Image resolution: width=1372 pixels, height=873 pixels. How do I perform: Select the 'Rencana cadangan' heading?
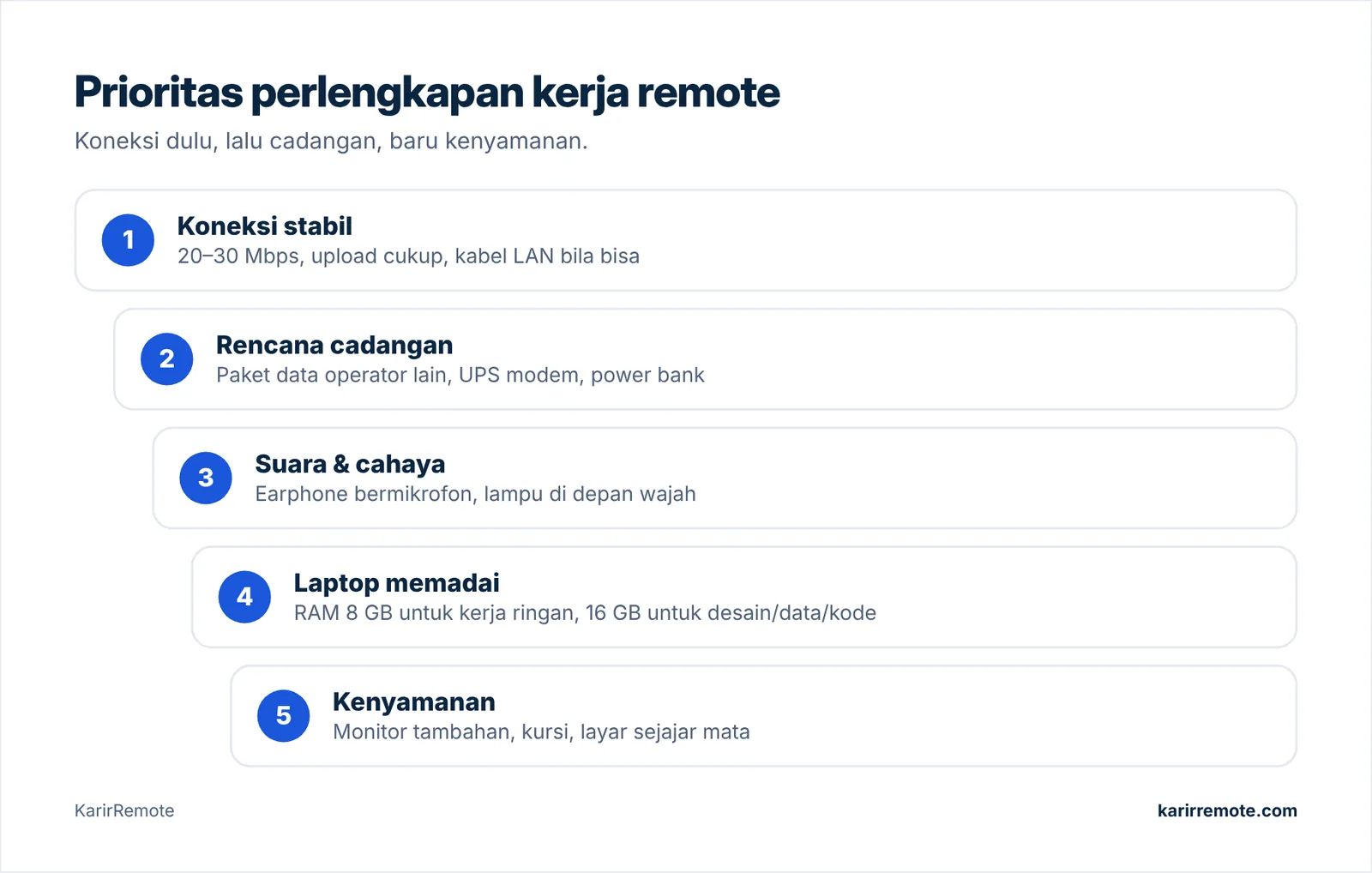[x=334, y=345]
